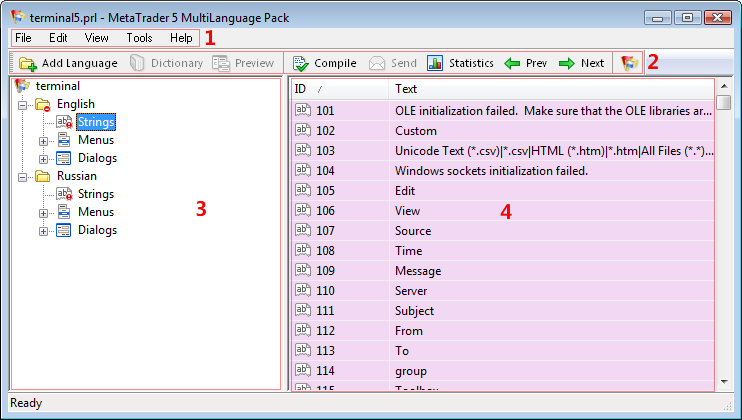742x420 pixels.
Task: Open the Edit menu
Action: 58,38
